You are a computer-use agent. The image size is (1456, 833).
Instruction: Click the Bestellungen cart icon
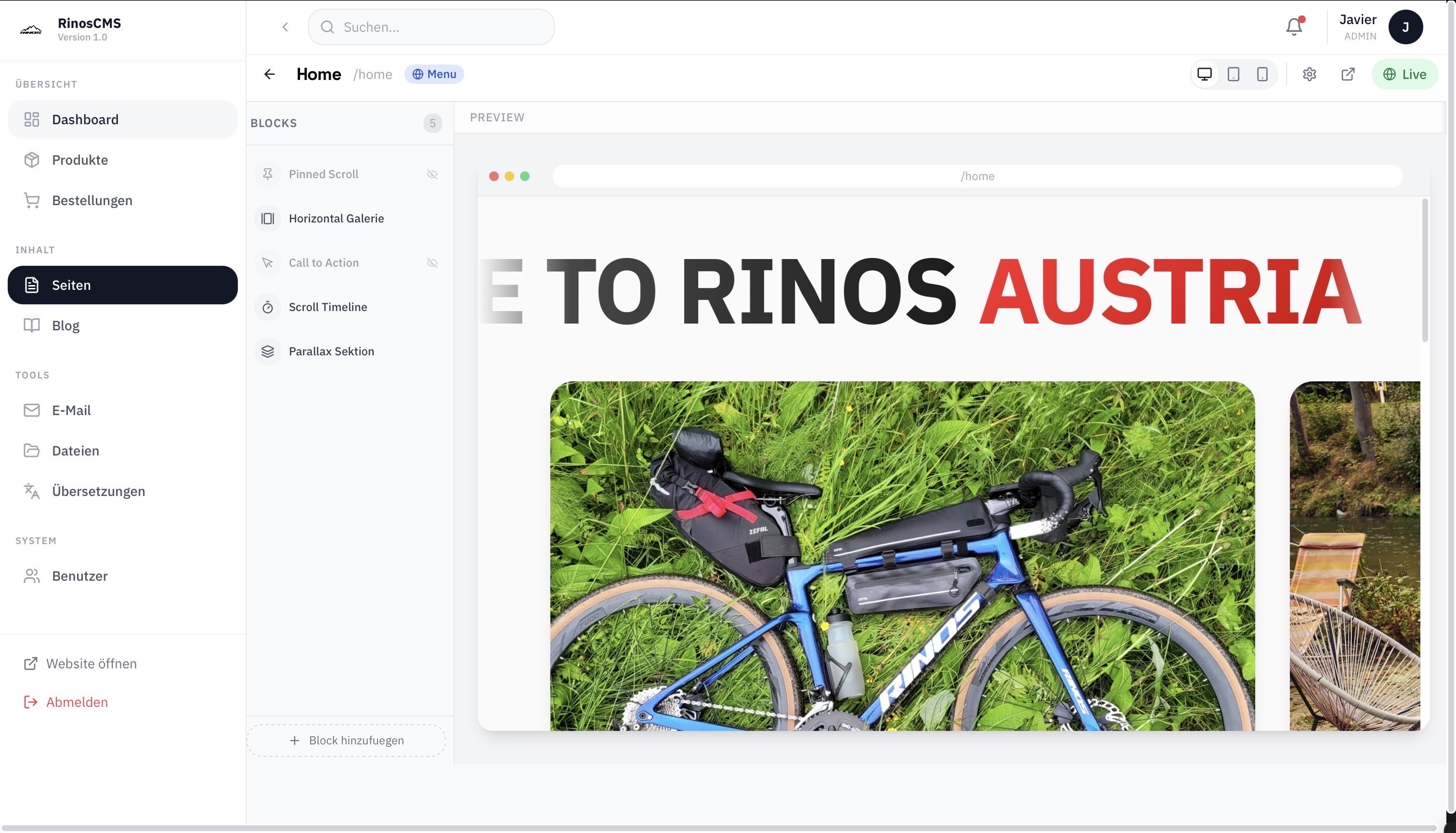coord(31,200)
